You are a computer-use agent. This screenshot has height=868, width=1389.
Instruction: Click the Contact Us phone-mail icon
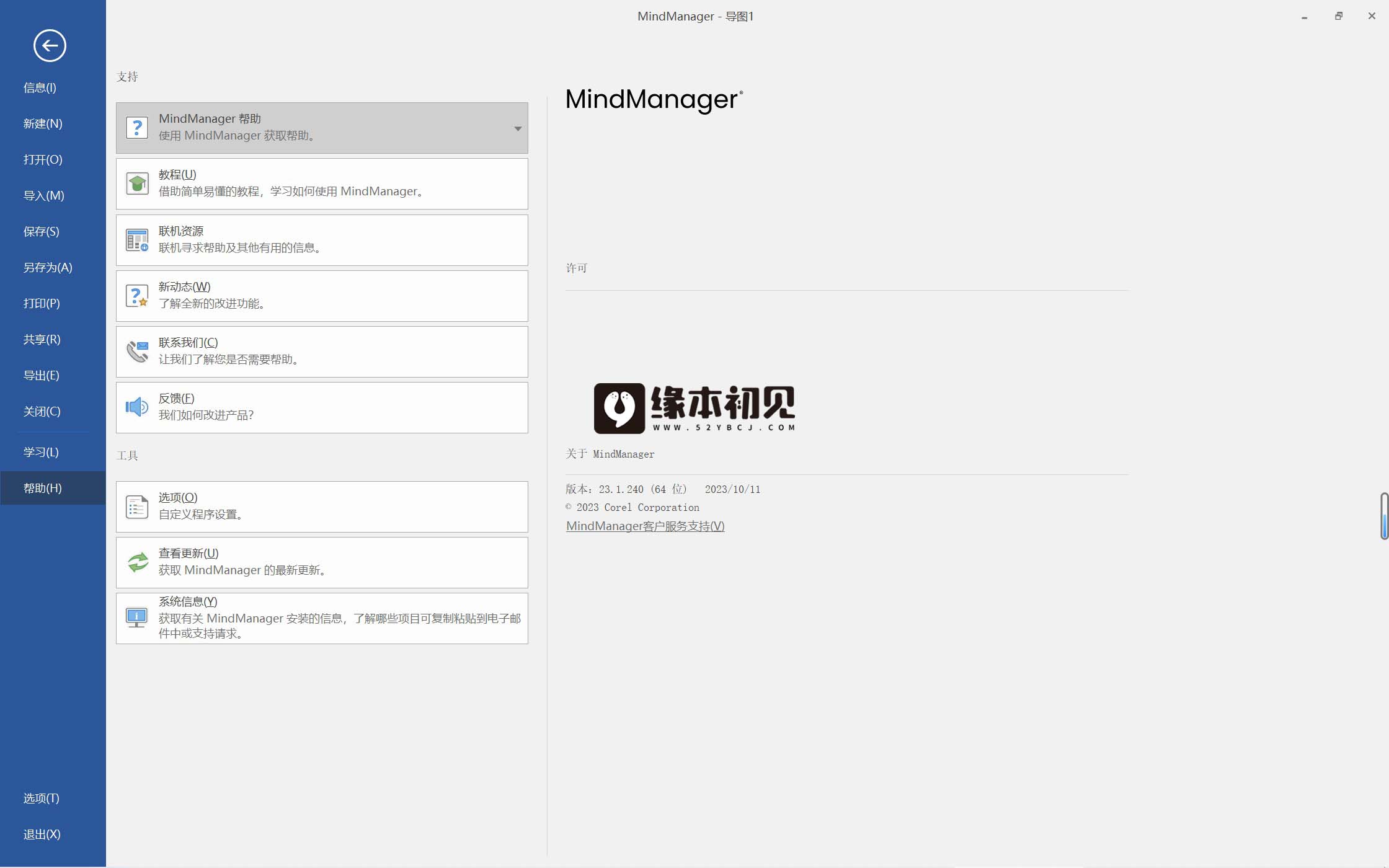coord(137,352)
